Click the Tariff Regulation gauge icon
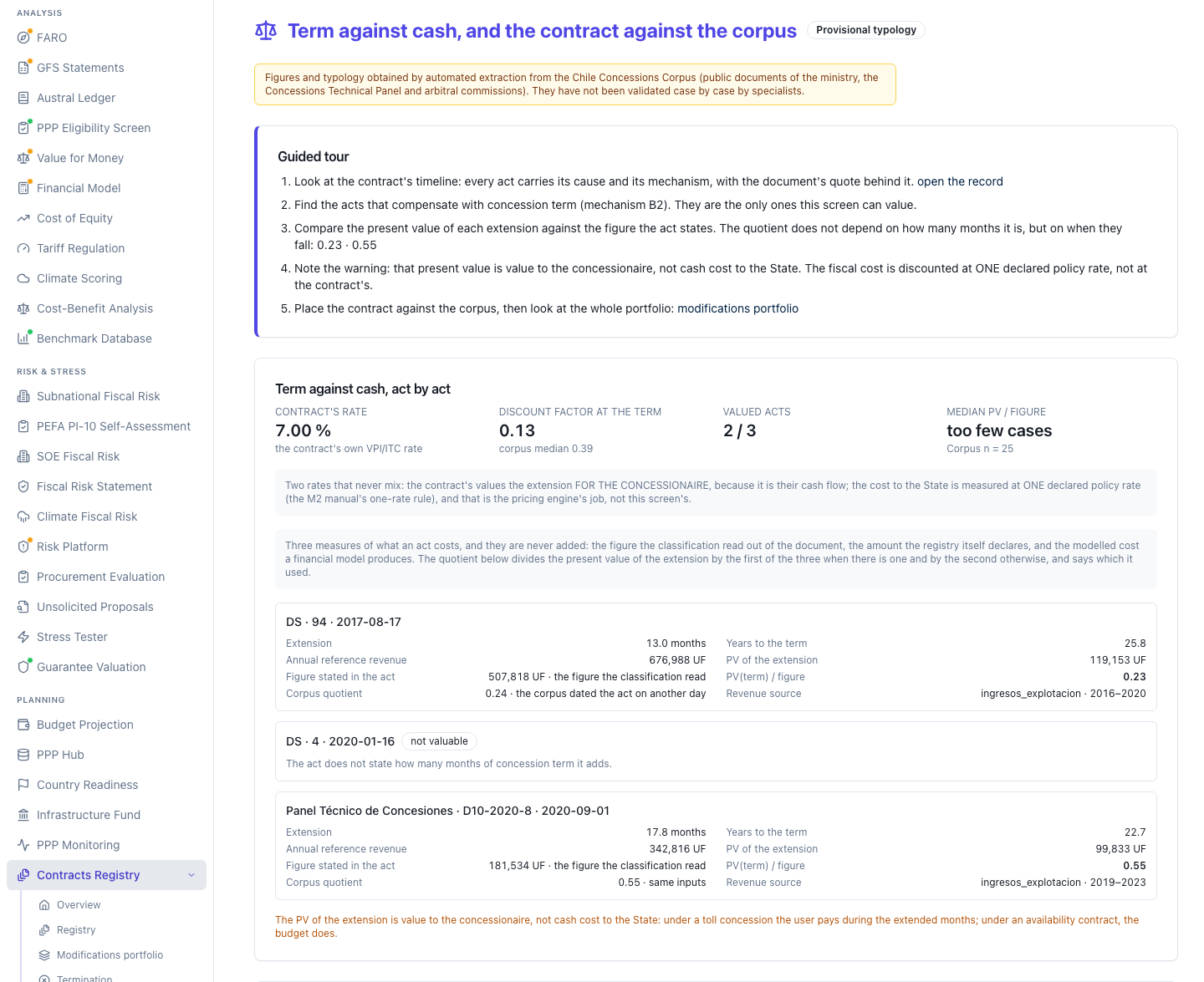This screenshot has width=1204, height=982. pos(23,248)
